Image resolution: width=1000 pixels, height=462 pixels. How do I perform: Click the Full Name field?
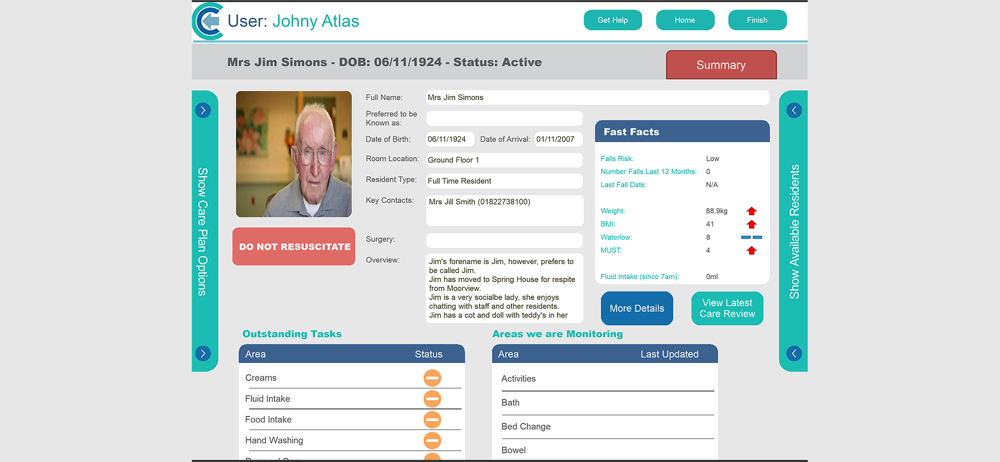click(x=598, y=98)
